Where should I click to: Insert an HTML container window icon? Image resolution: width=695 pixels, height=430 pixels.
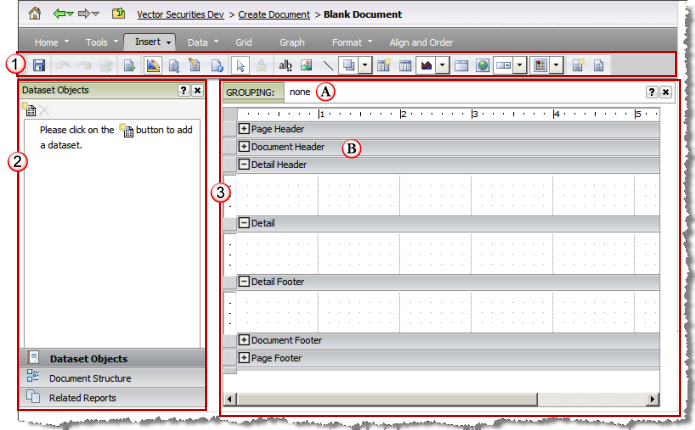pyautogui.click(x=461, y=66)
